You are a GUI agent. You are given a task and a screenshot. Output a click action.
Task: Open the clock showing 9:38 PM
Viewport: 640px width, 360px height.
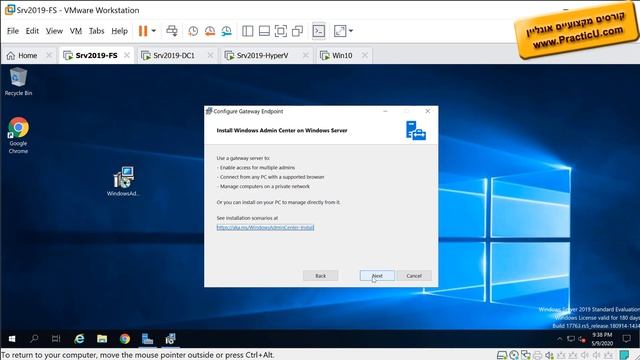602,339
